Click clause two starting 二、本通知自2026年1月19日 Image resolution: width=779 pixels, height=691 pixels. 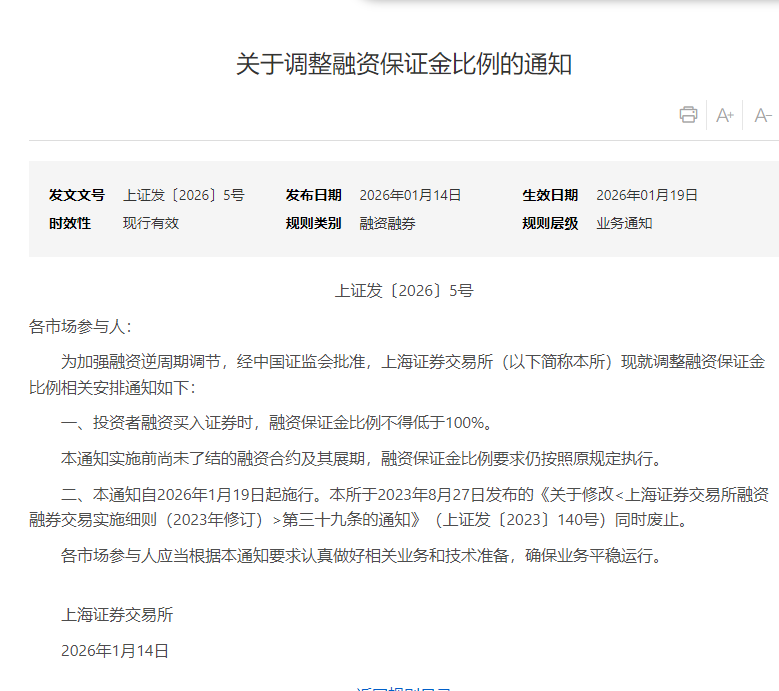399,507
